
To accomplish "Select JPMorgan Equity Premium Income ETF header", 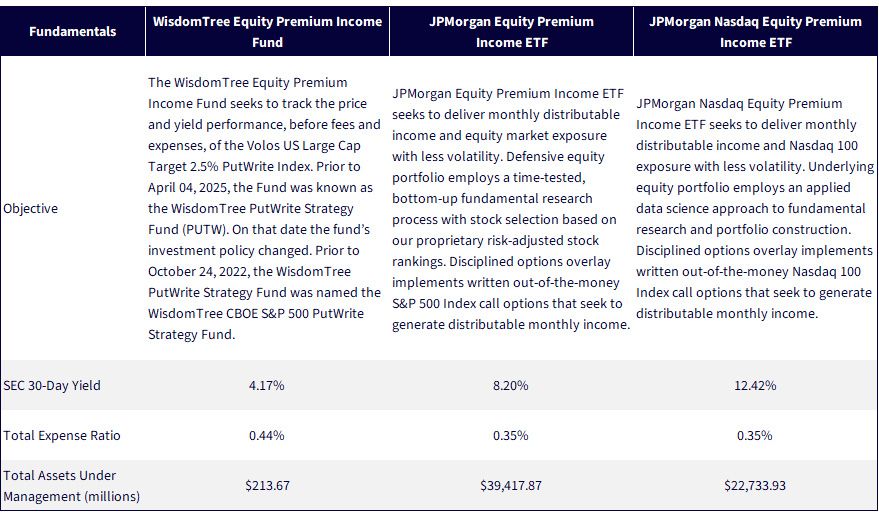I will coord(511,32).
